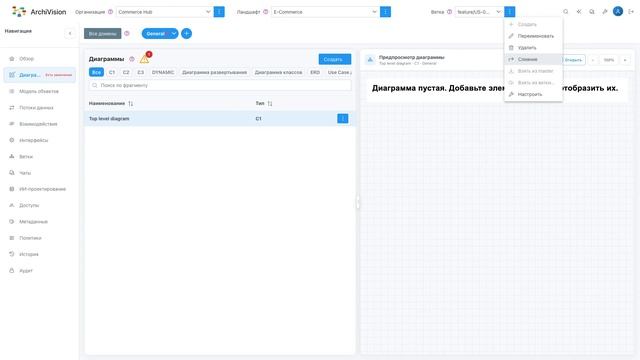640x360 pixels.
Task: Select Переименовать in branch menu
Action: 533,36
